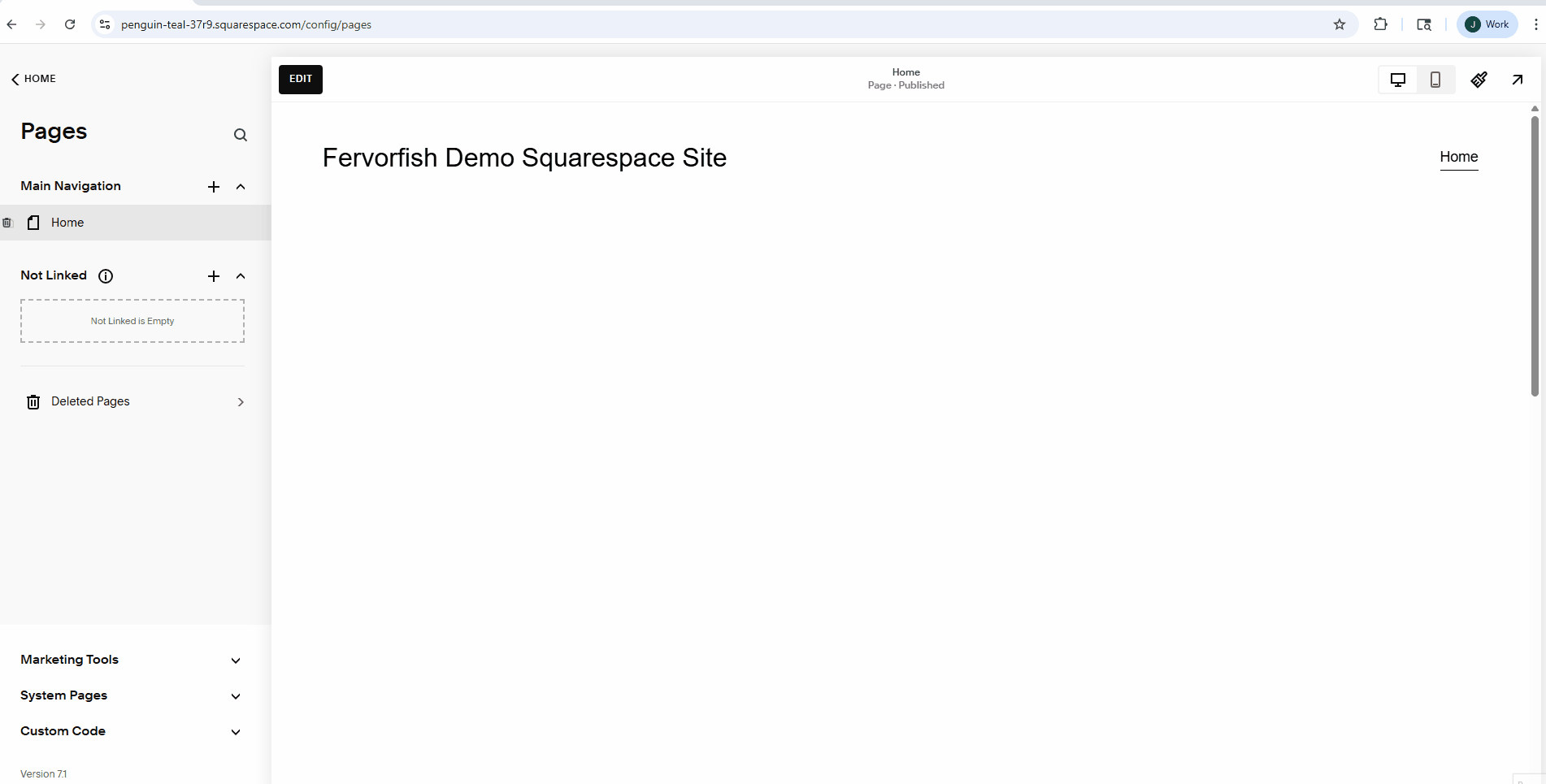Click the Marketing Tools label
Viewport: 1546px width, 784px height.
(70, 660)
